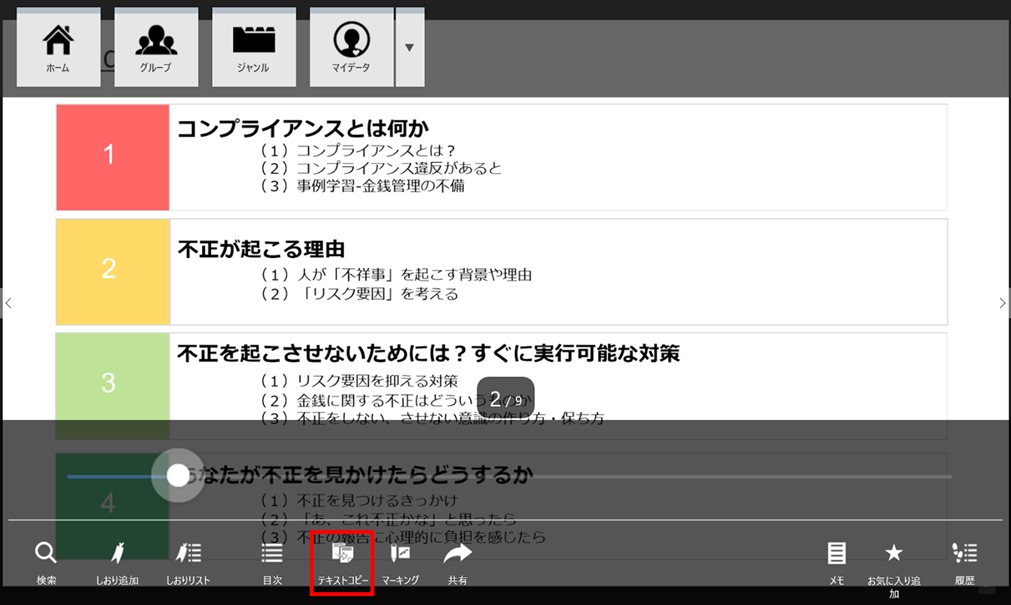Click the line （1）リスク要因を抑える対策
This screenshot has width=1011, height=605.
pos(358,381)
